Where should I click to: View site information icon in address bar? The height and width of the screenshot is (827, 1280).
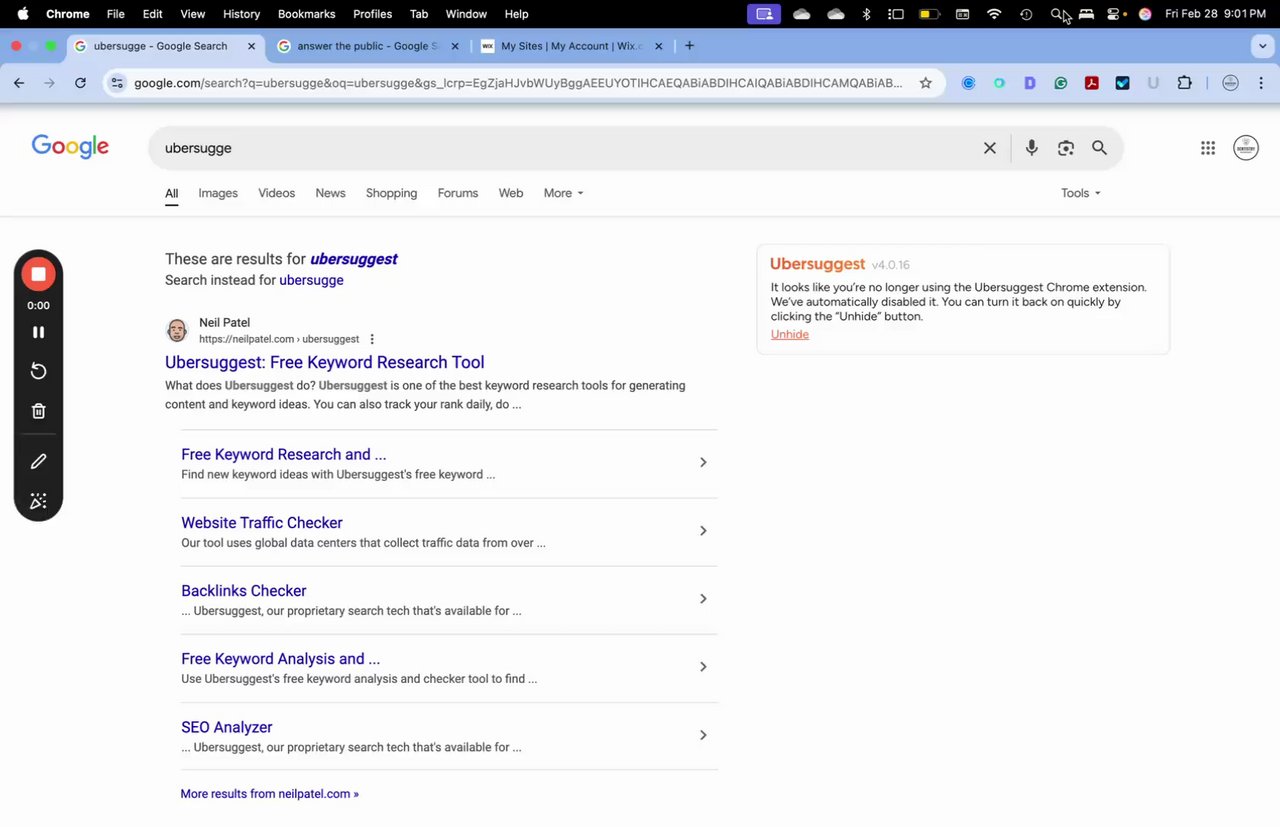[117, 83]
